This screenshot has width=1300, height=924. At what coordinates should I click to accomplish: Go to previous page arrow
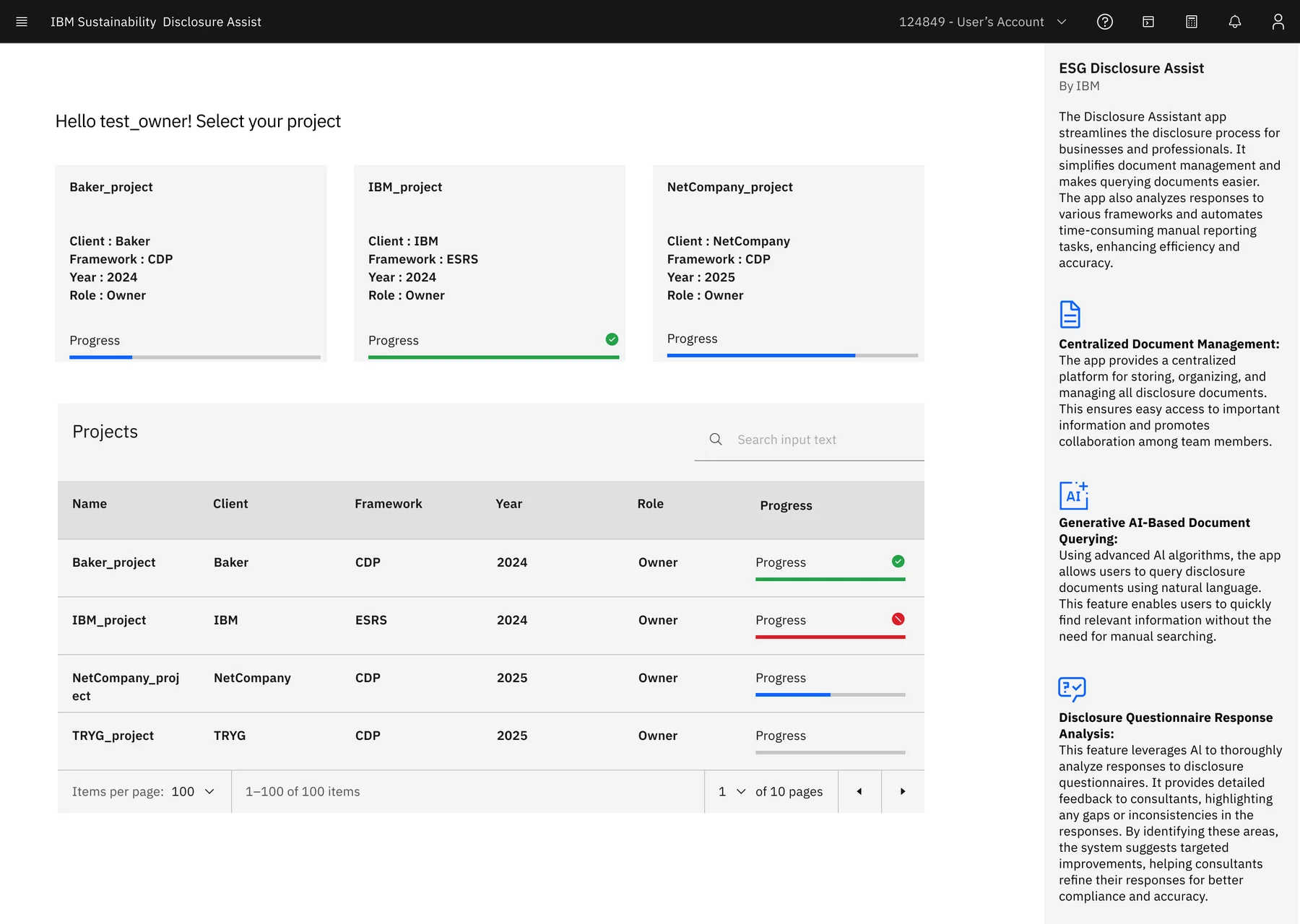[859, 791]
